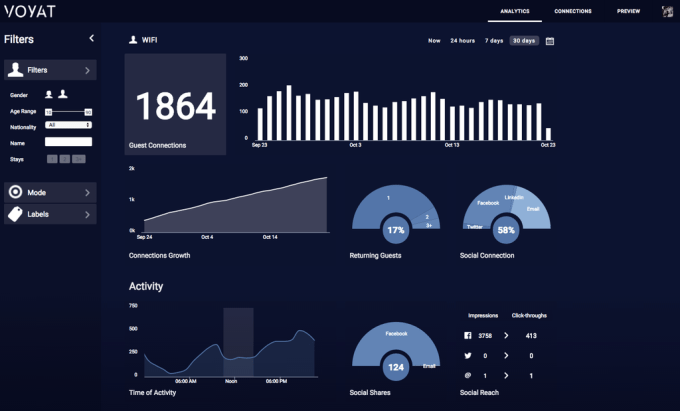This screenshot has width=680, height=411.
Task: Open the user avatar in top bar
Action: click(667, 12)
